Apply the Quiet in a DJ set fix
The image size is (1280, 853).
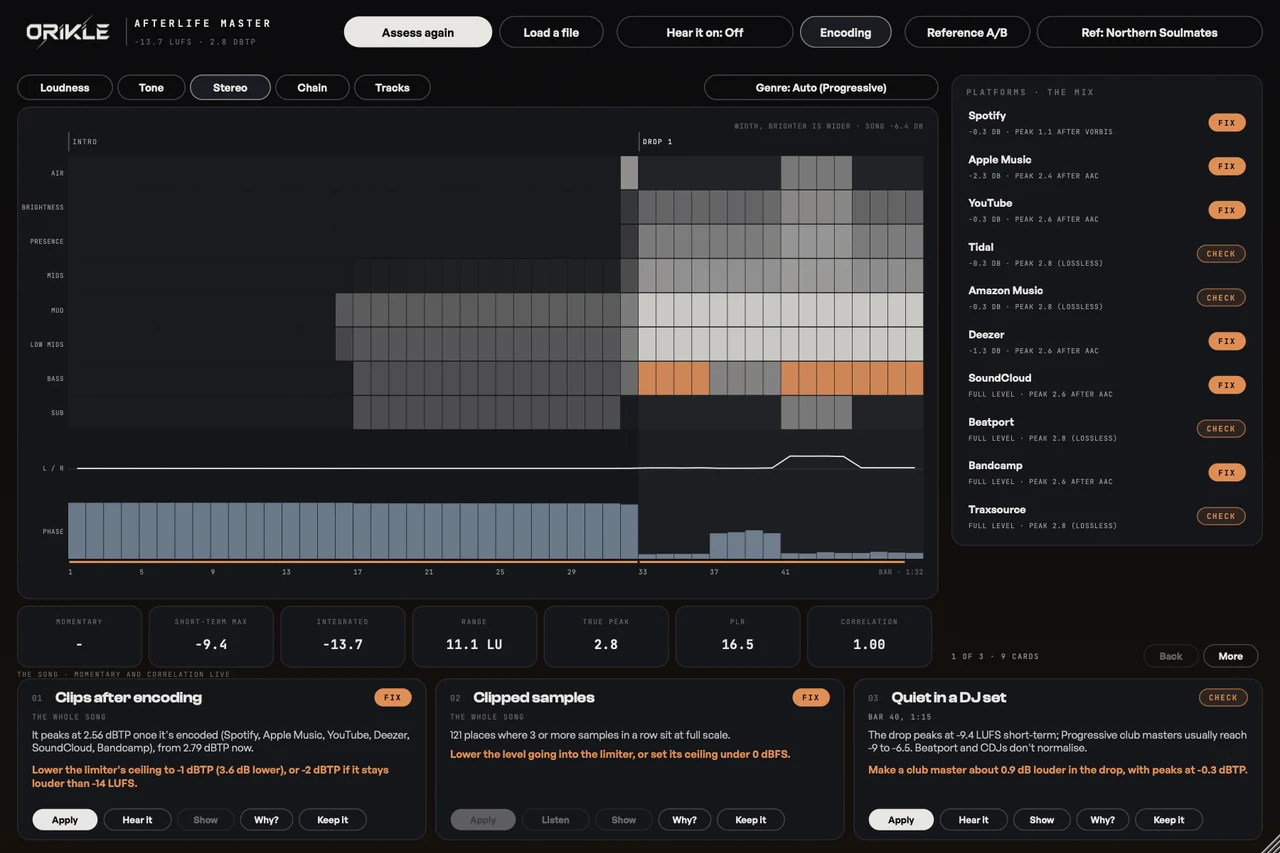[901, 820]
